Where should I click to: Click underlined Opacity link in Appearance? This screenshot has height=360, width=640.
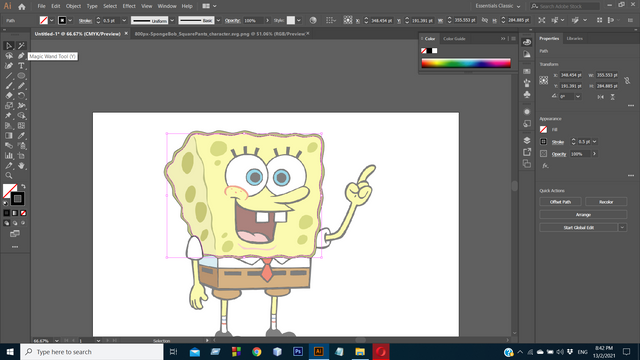(x=559, y=154)
